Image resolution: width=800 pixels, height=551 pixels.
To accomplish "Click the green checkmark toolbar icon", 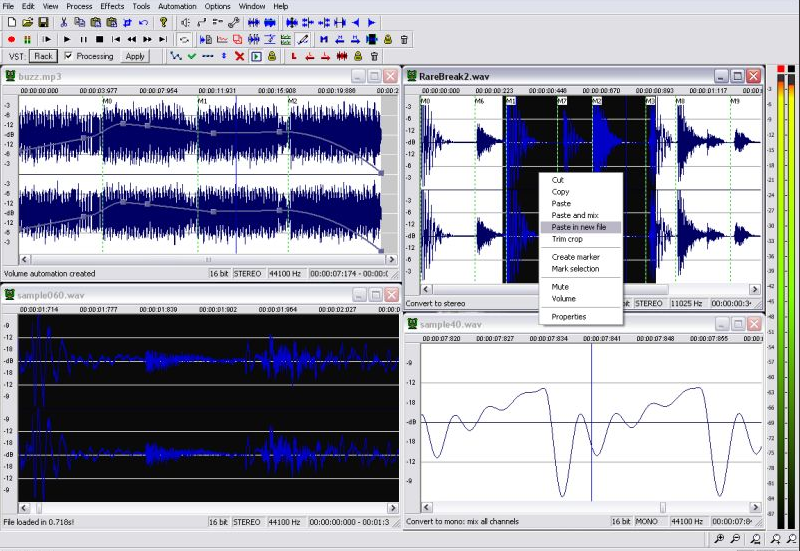I will (x=192, y=56).
